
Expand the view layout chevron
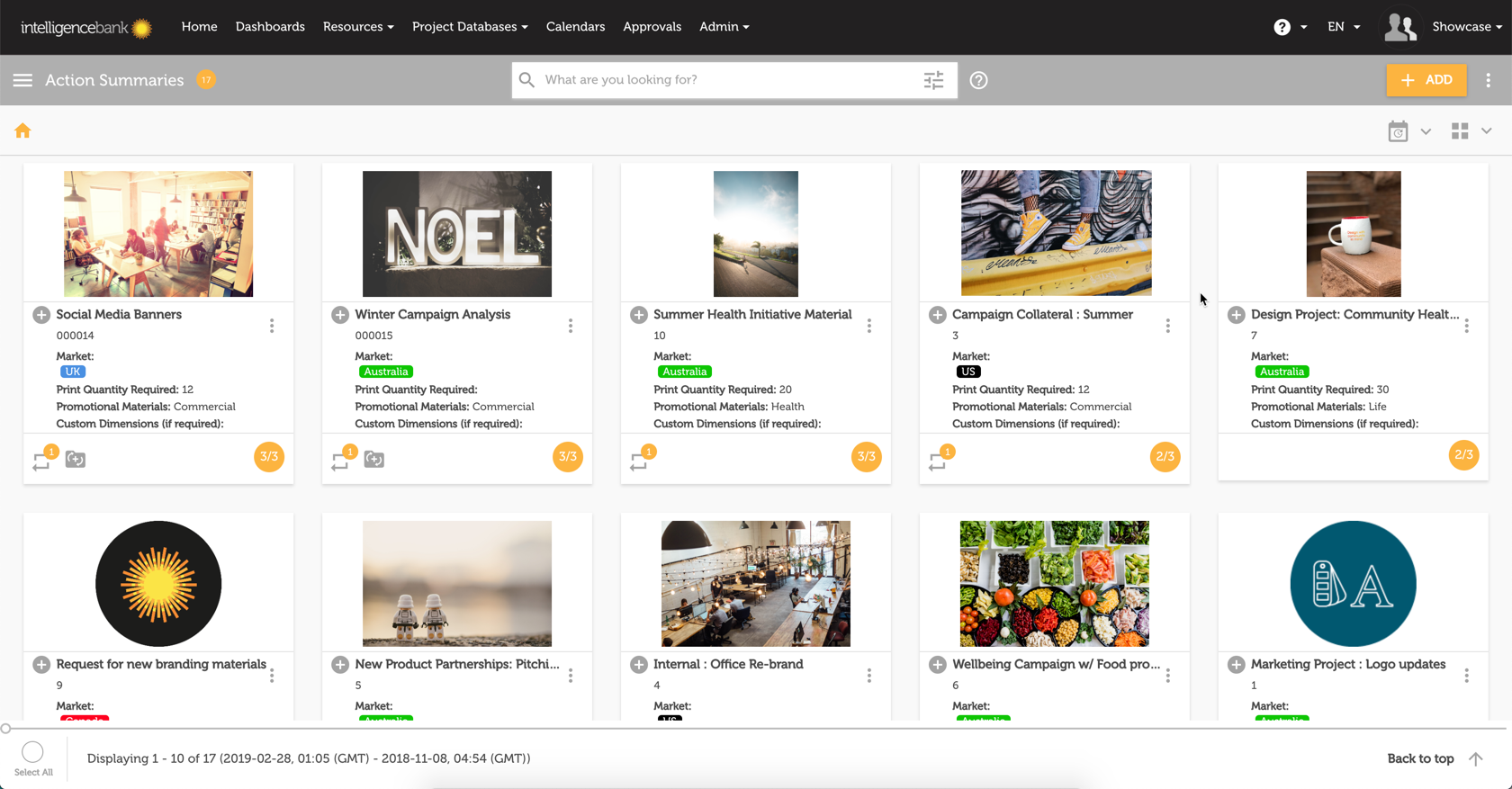(x=1487, y=131)
